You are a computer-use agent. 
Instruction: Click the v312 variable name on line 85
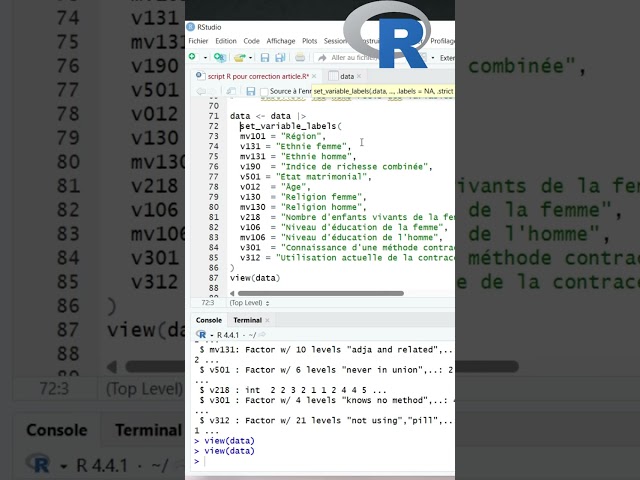(250, 258)
